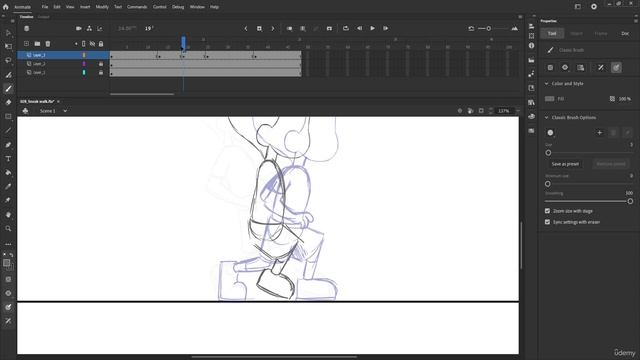Select the Line tool
The image size is (640, 360).
(8, 131)
